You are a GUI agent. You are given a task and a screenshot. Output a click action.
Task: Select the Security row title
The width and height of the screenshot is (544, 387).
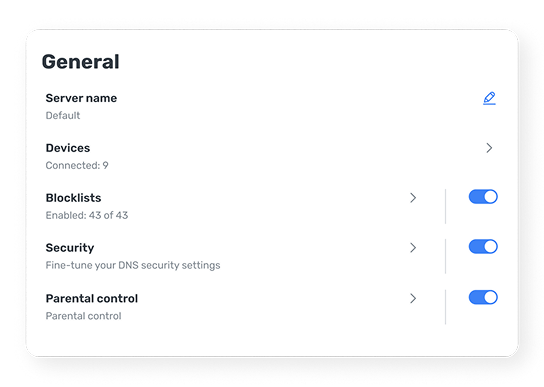pyautogui.click(x=70, y=248)
